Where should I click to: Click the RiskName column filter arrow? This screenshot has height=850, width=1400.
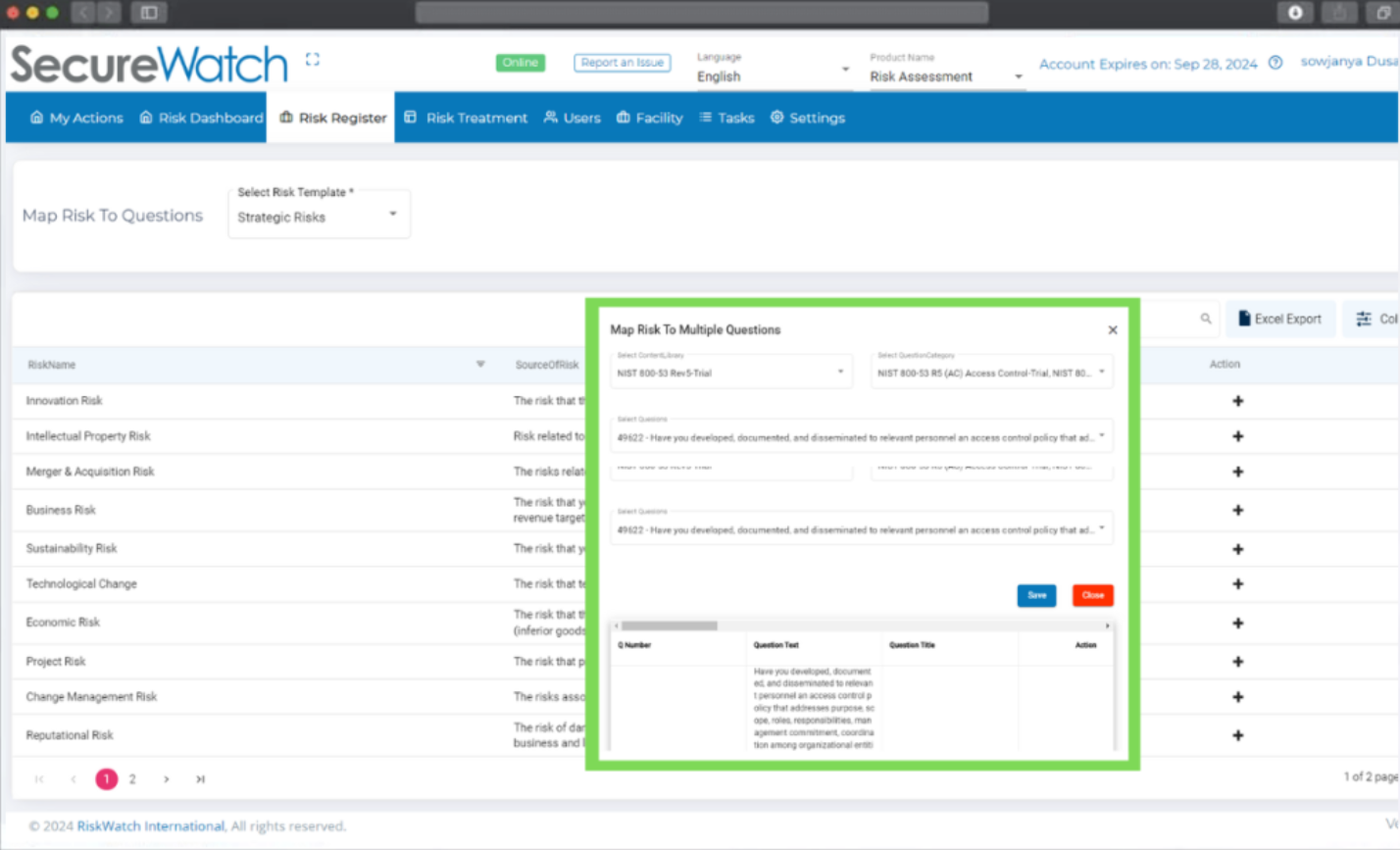[480, 364]
